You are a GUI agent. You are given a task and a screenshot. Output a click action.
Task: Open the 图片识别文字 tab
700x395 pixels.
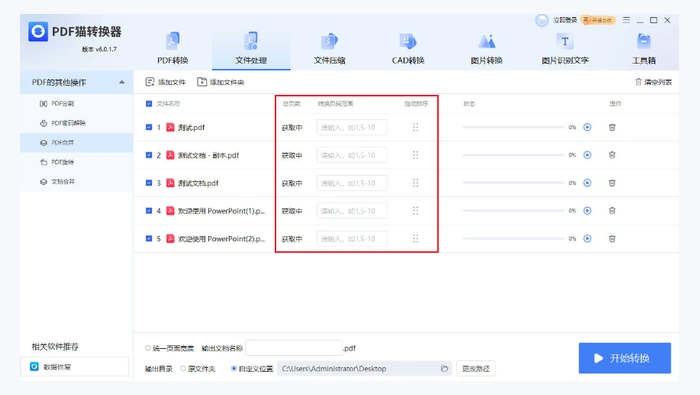click(565, 48)
